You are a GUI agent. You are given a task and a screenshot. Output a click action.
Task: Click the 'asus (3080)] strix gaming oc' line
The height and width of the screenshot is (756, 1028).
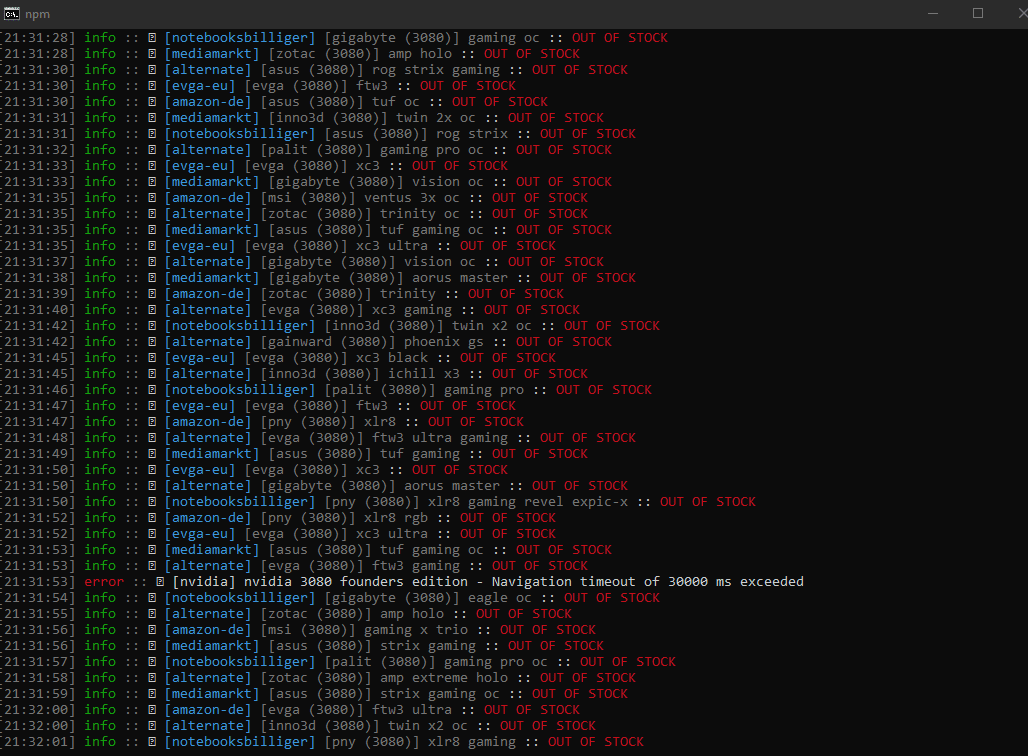314,694
